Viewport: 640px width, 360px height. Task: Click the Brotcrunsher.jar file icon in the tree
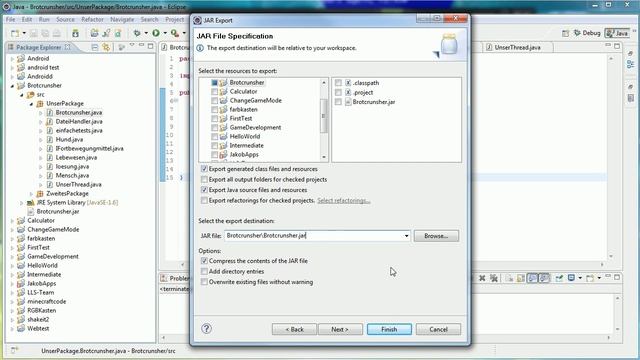pos(31,211)
